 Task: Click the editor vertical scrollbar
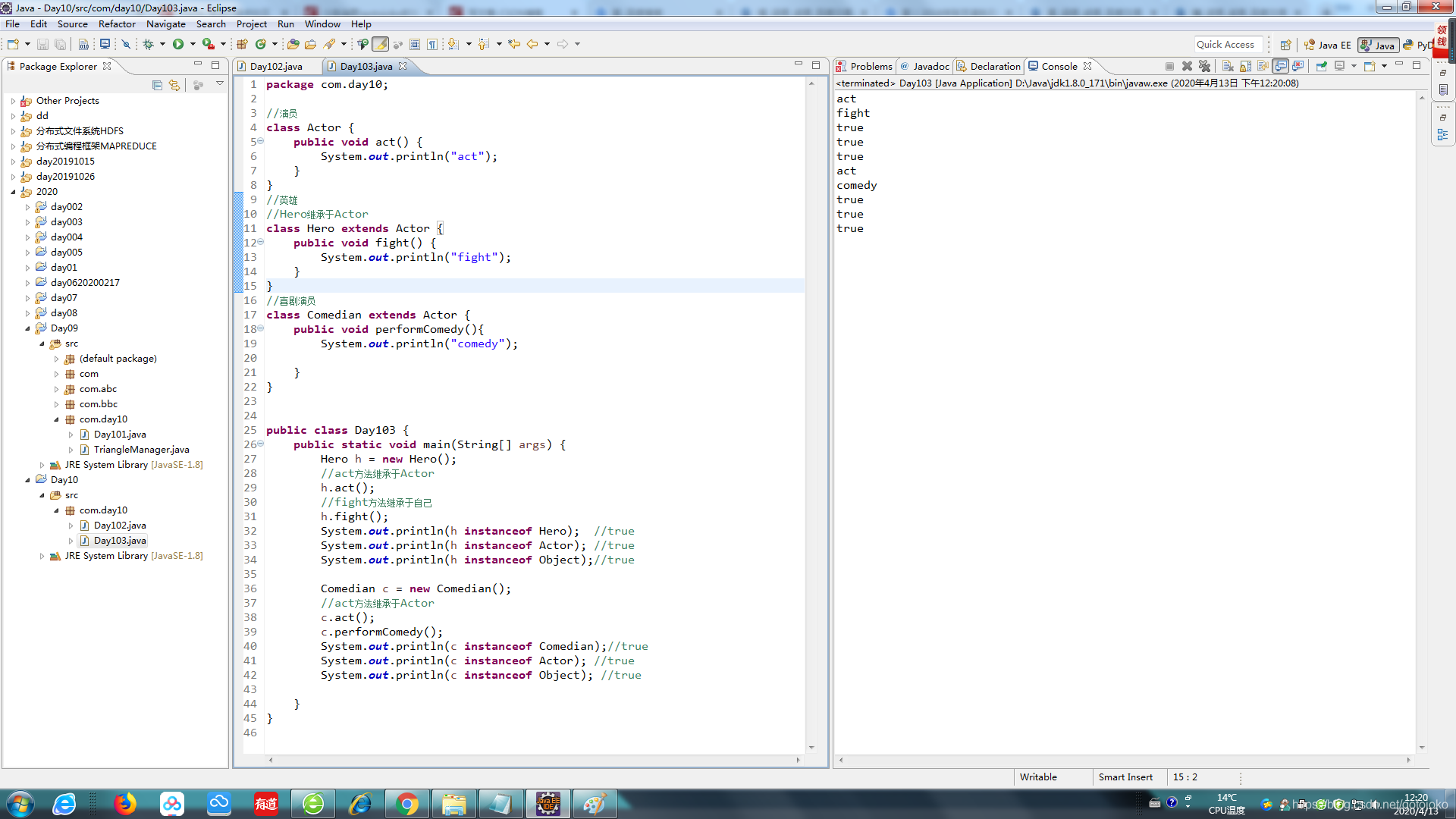click(x=811, y=415)
